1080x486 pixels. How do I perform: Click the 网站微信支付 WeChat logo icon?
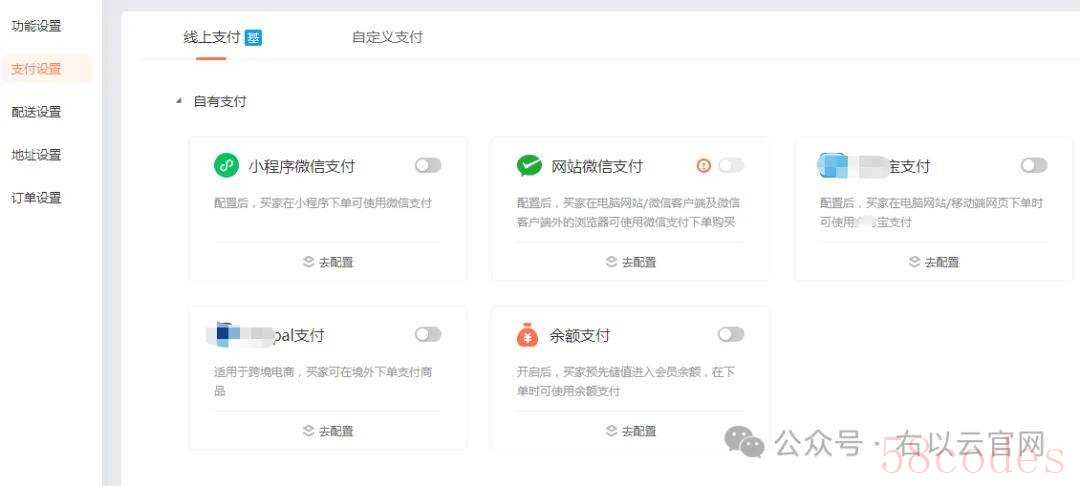[529, 166]
